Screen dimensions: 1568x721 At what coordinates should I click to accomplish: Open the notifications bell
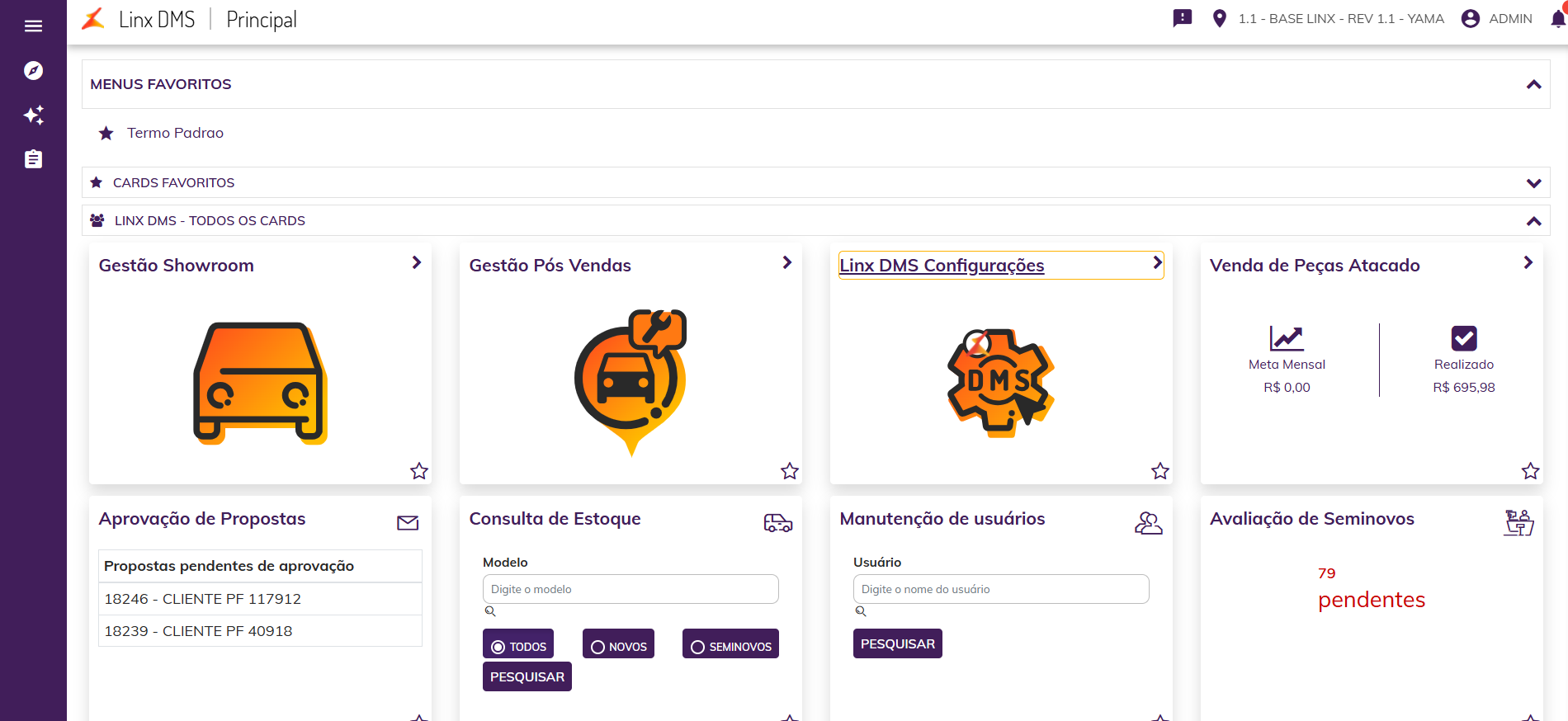click(1558, 18)
